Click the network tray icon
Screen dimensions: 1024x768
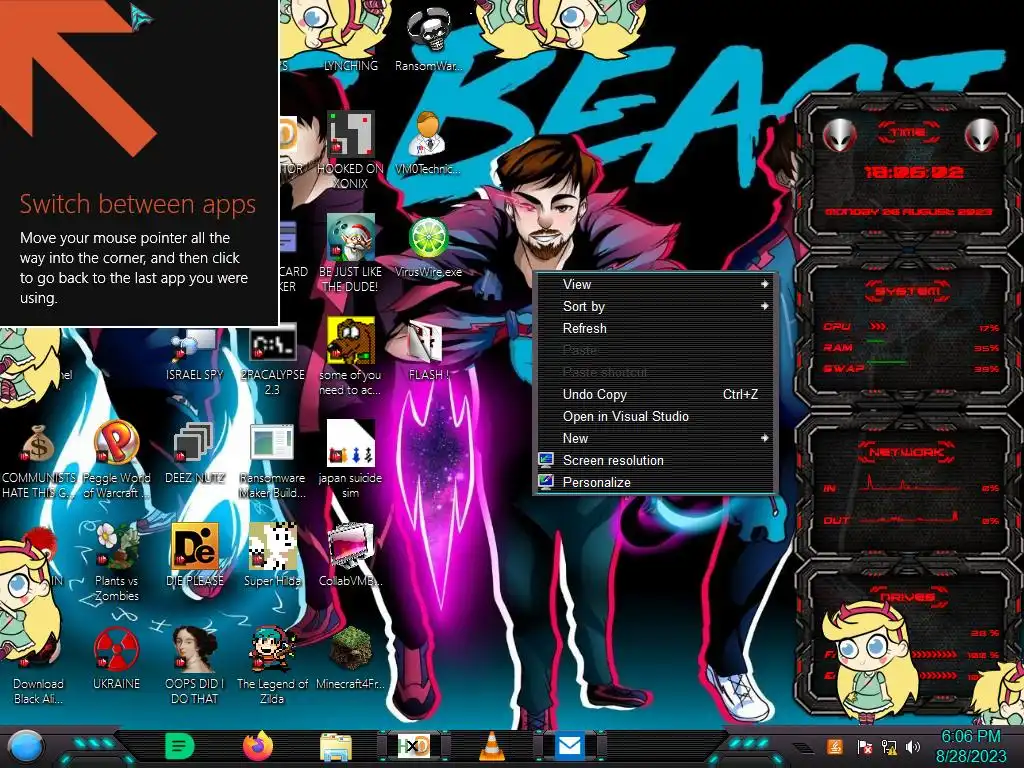(x=889, y=746)
